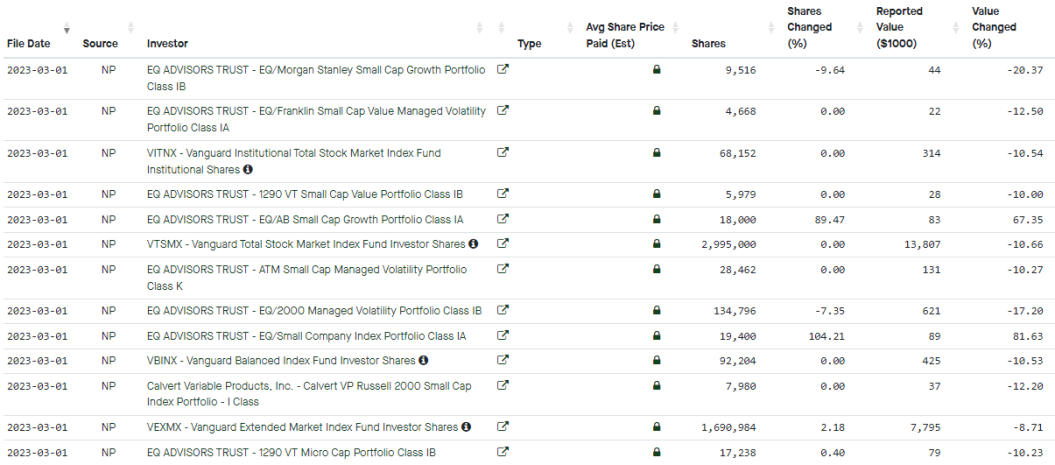Select reported value 621
The width and height of the screenshot is (1055, 465).
(933, 311)
